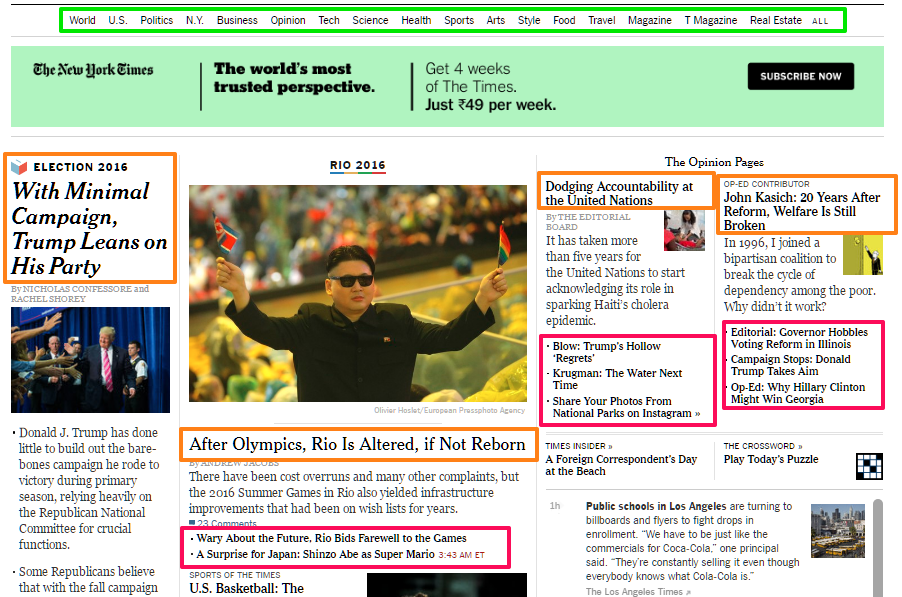Click the Election 2016 ballot box icon
The image size is (902, 597).
point(19,167)
